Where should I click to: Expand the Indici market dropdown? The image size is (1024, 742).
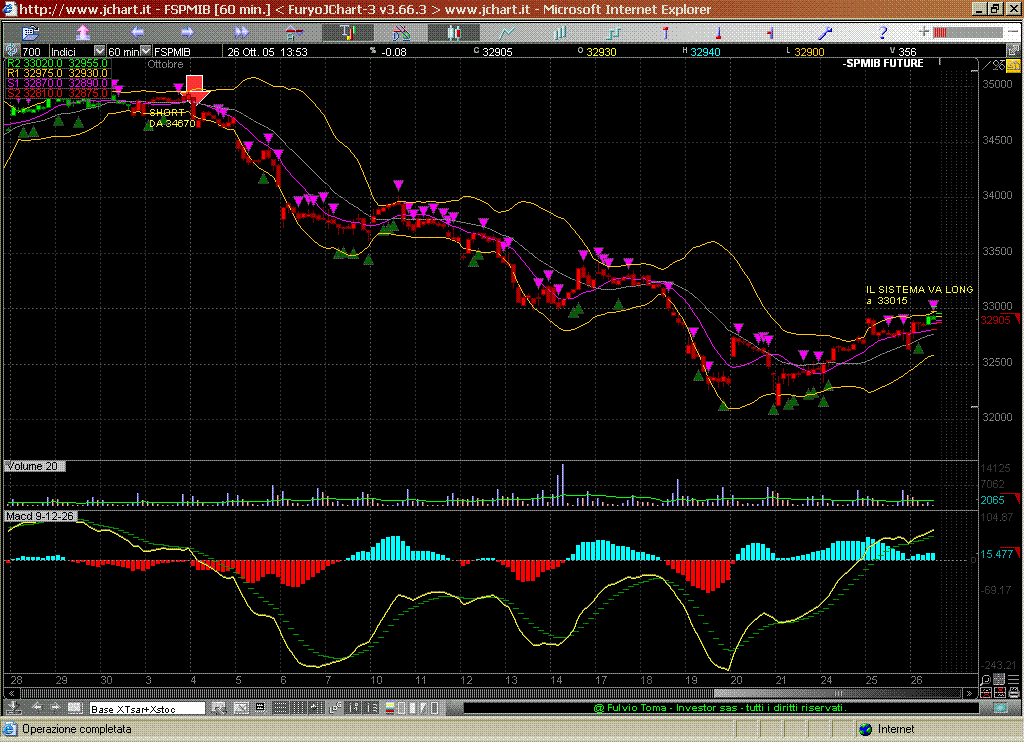coord(99,51)
